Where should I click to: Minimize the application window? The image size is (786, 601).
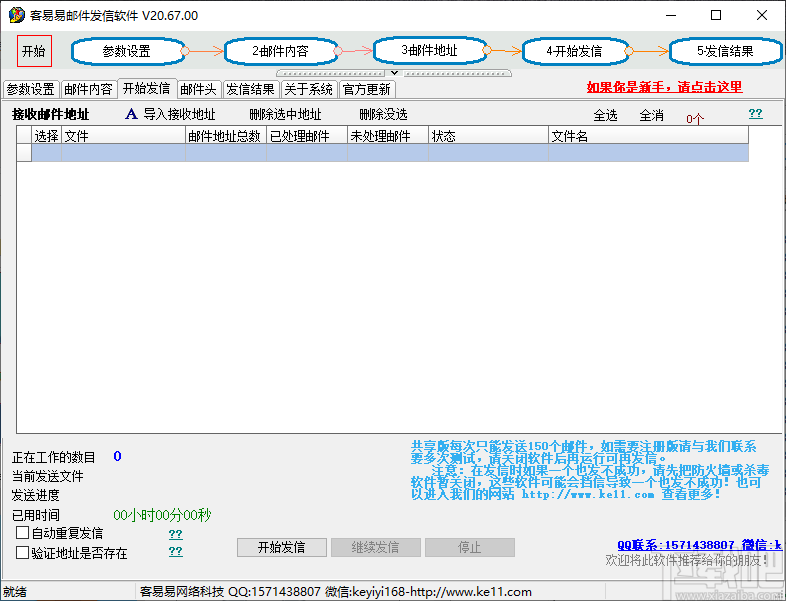pyautogui.click(x=671, y=16)
